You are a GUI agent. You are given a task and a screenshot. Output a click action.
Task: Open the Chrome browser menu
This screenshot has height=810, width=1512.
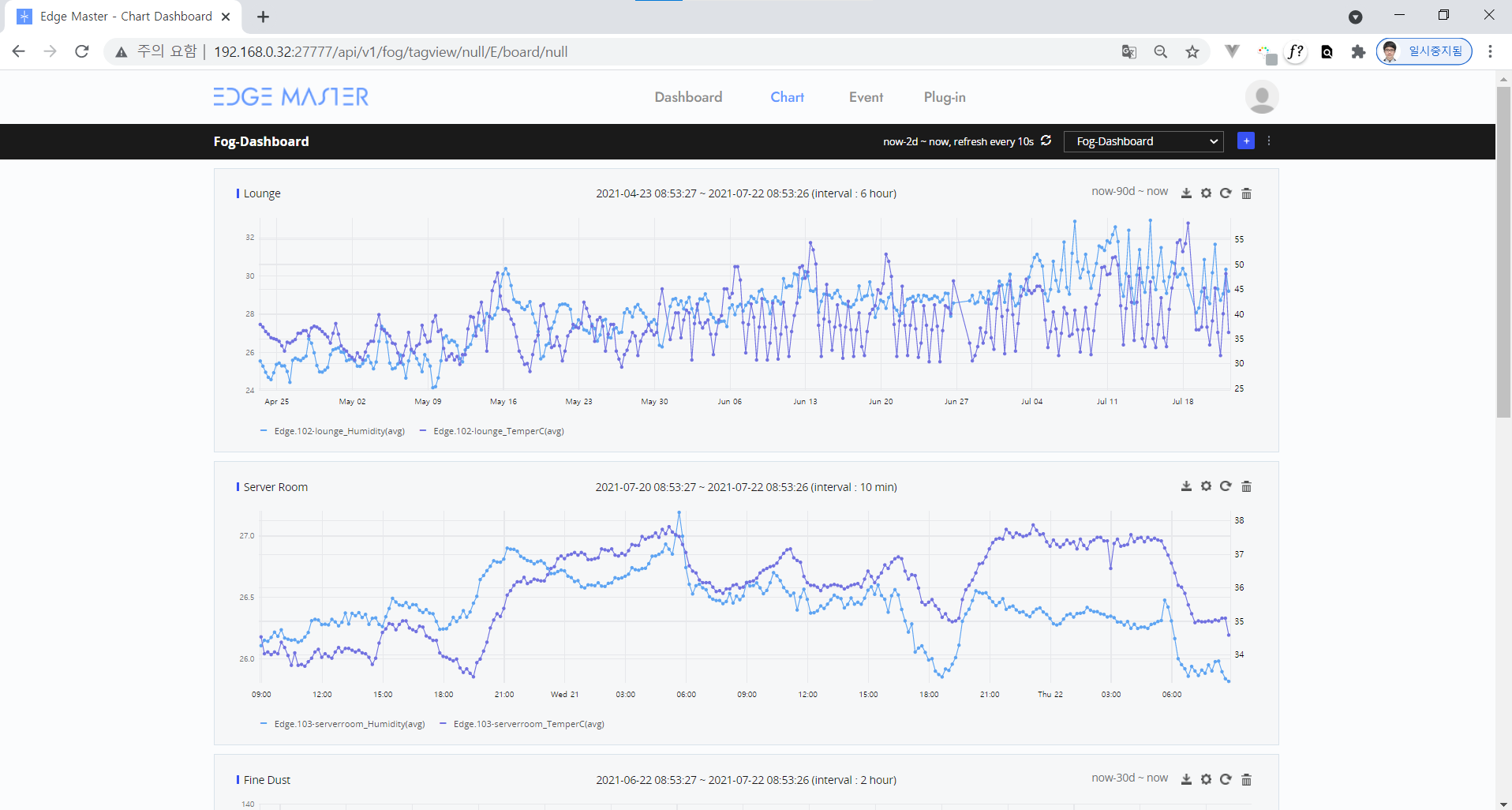1490,51
